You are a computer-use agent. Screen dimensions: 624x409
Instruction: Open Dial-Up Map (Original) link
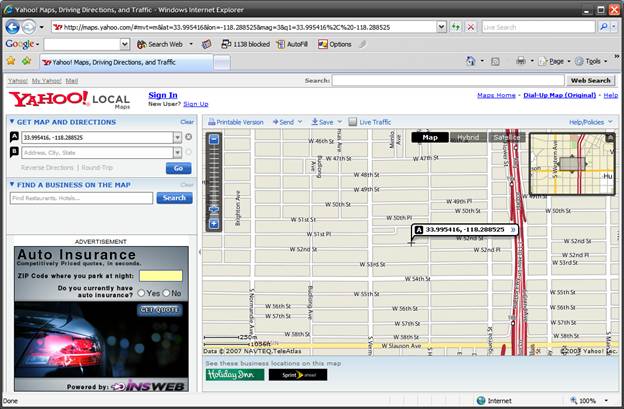click(x=560, y=95)
